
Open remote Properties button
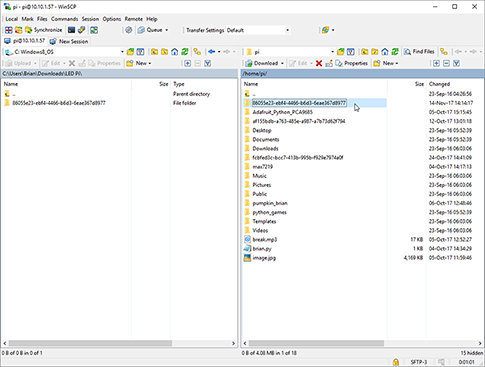point(352,63)
